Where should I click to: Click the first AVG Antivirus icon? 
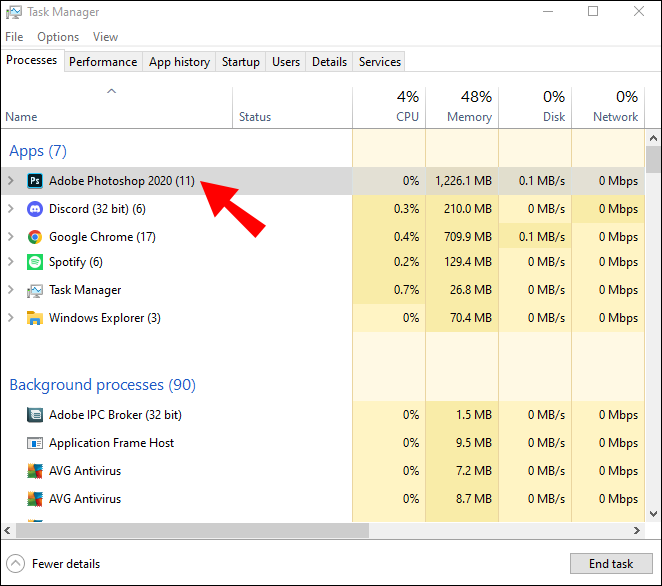[34, 471]
